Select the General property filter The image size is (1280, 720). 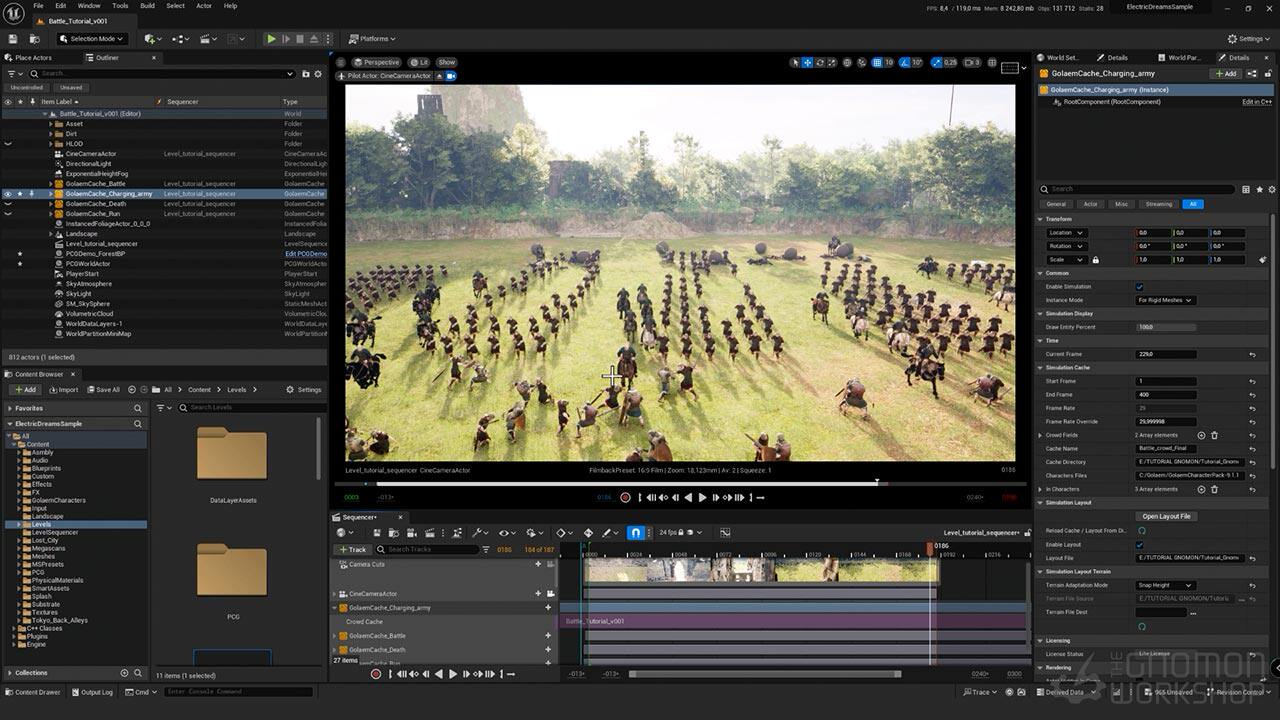(x=1056, y=204)
